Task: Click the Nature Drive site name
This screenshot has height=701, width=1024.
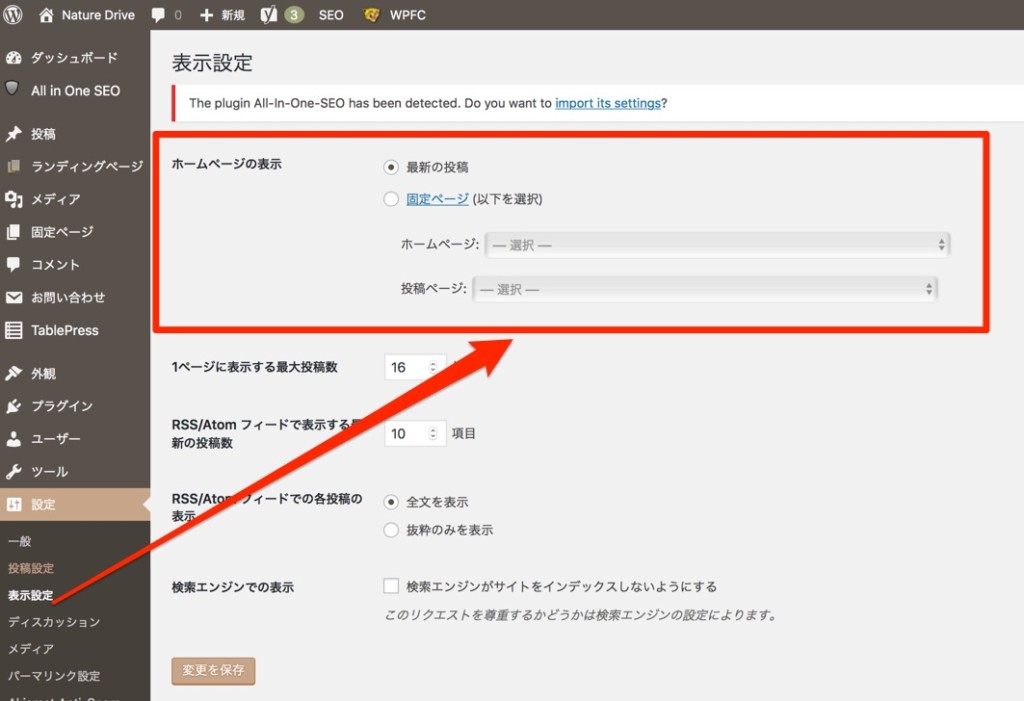Action: (x=98, y=15)
